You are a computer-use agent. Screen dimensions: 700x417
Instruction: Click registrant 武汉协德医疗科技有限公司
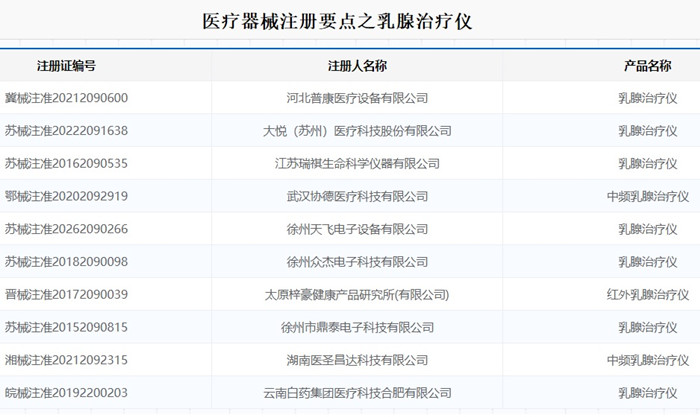(357, 196)
